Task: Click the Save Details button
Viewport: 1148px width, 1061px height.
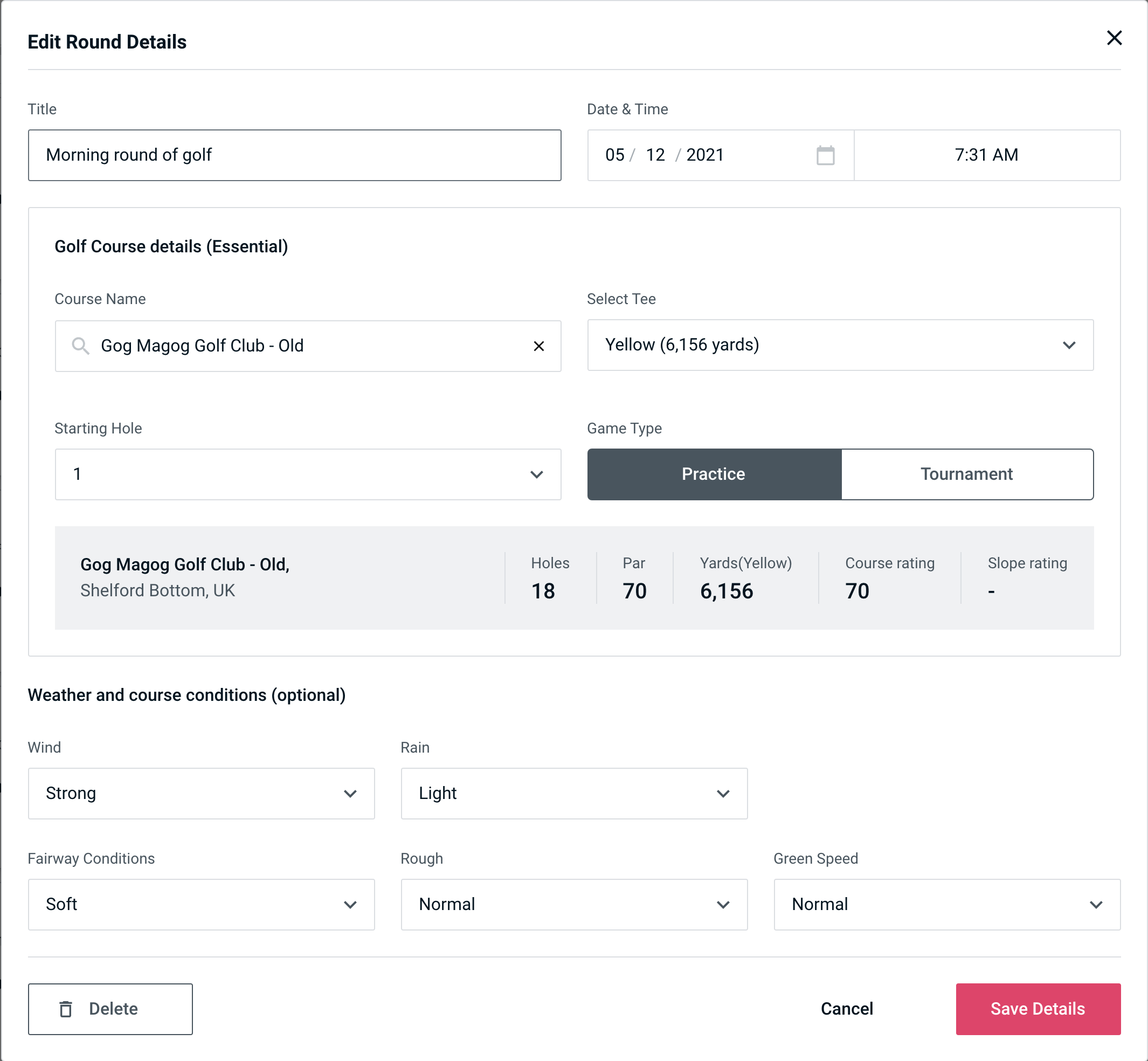Action: pos(1037,1009)
